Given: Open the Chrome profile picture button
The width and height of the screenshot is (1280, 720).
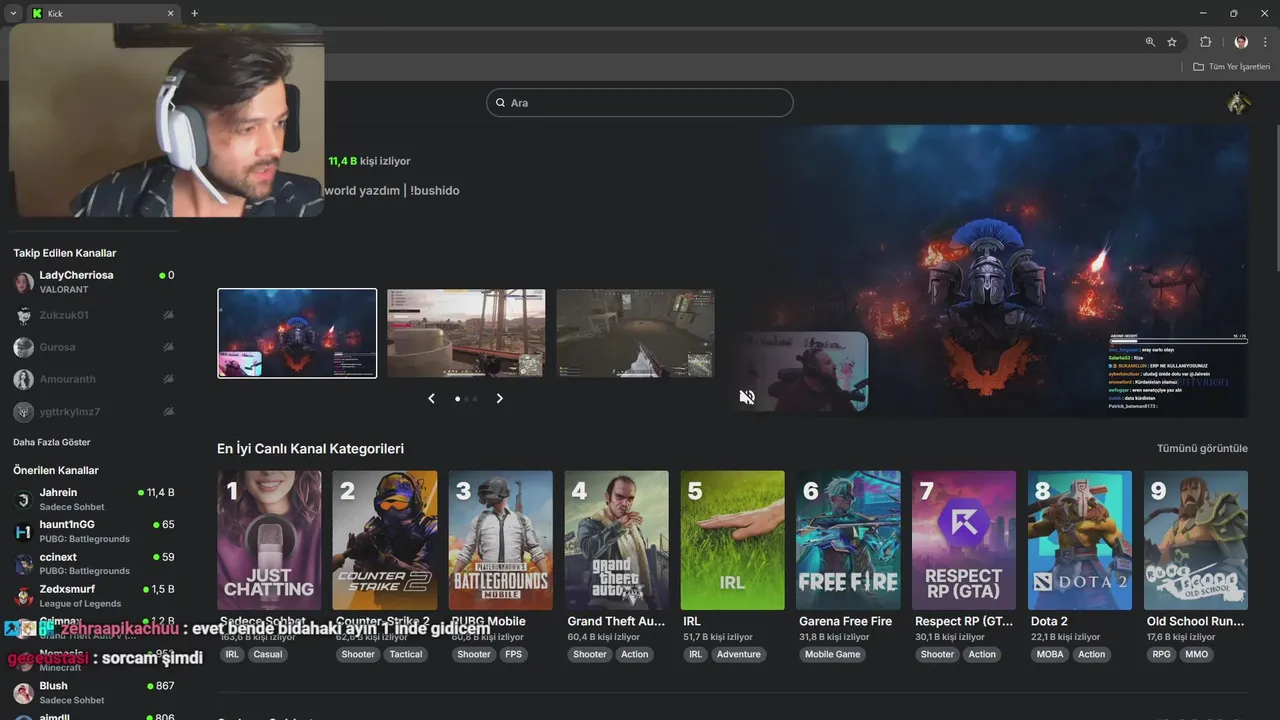Looking at the screenshot, I should tap(1241, 42).
